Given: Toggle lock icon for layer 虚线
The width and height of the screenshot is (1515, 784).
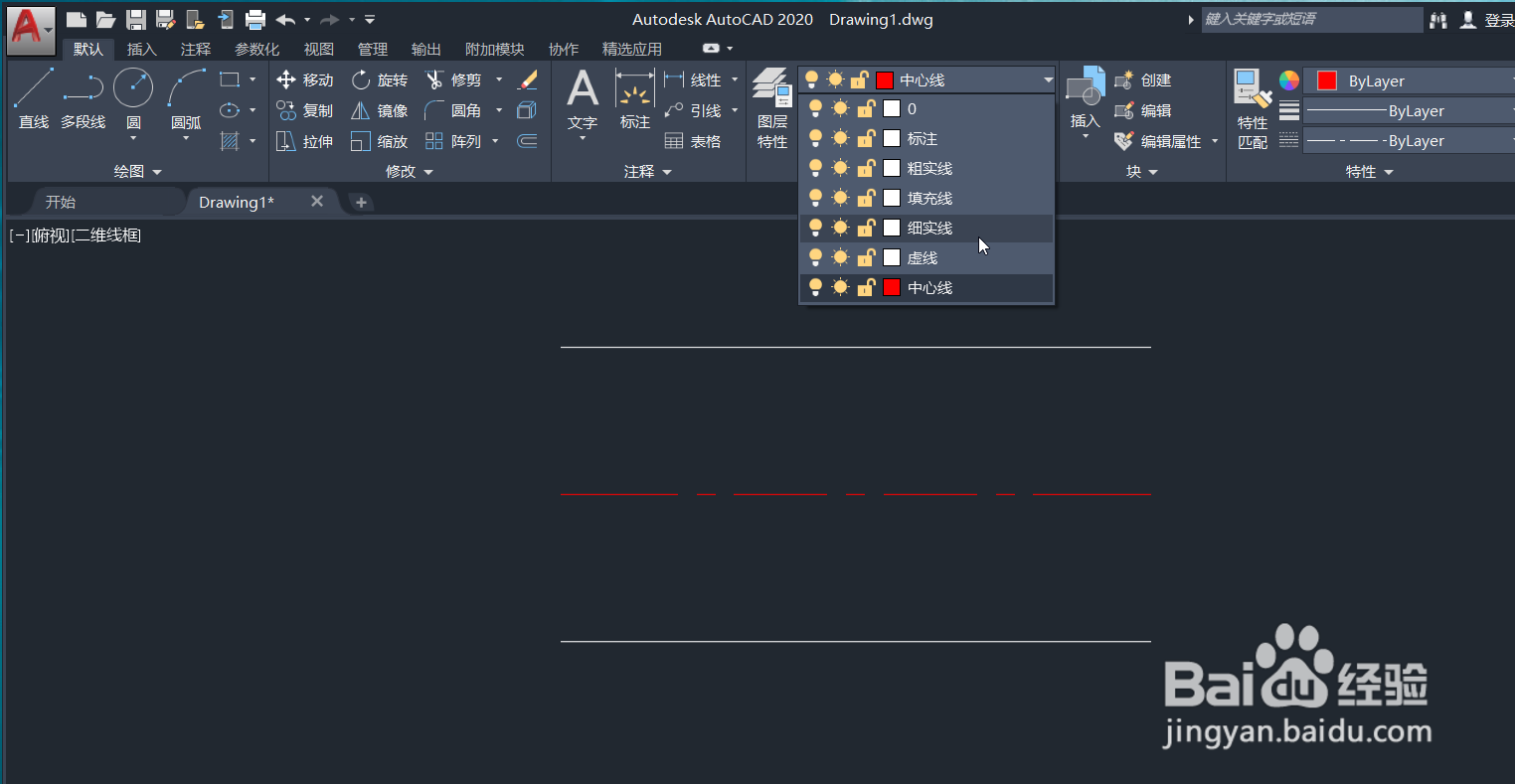Looking at the screenshot, I should tap(866, 258).
